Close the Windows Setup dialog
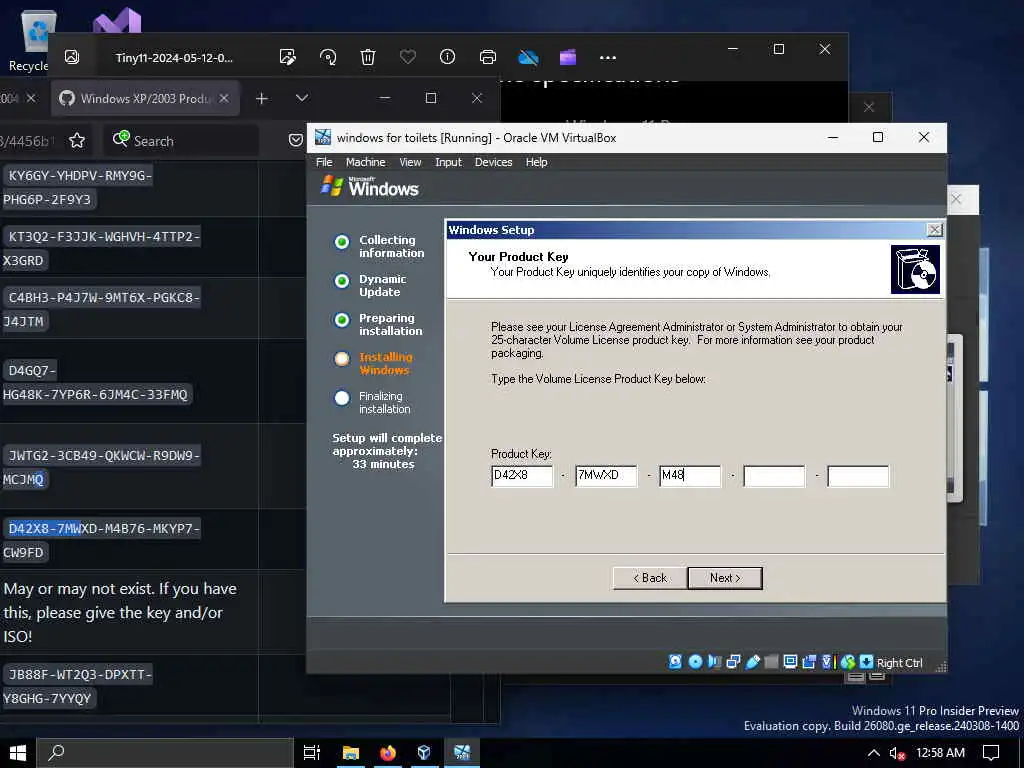 pyautogui.click(x=935, y=230)
